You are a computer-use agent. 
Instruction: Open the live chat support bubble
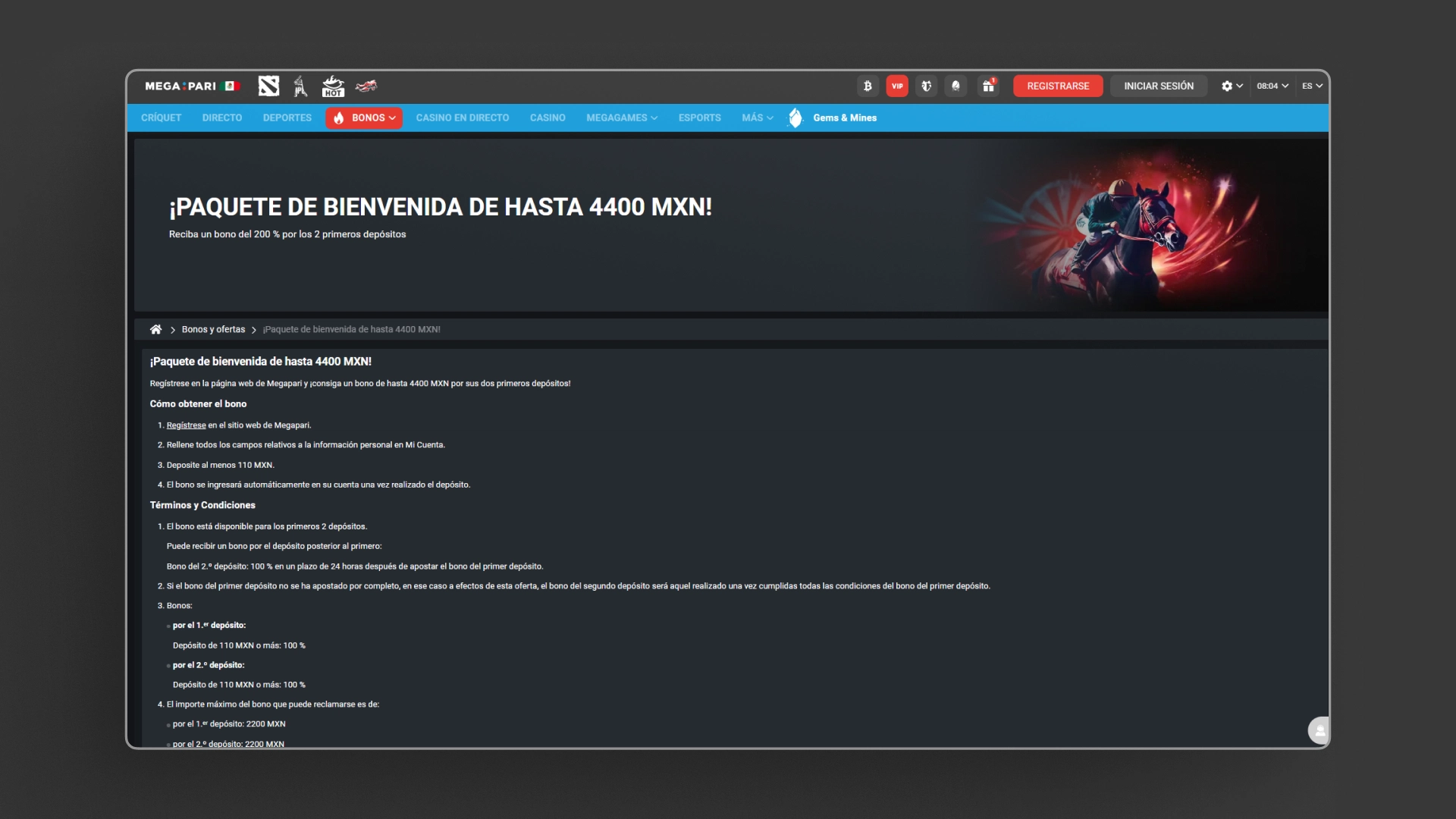[1319, 730]
